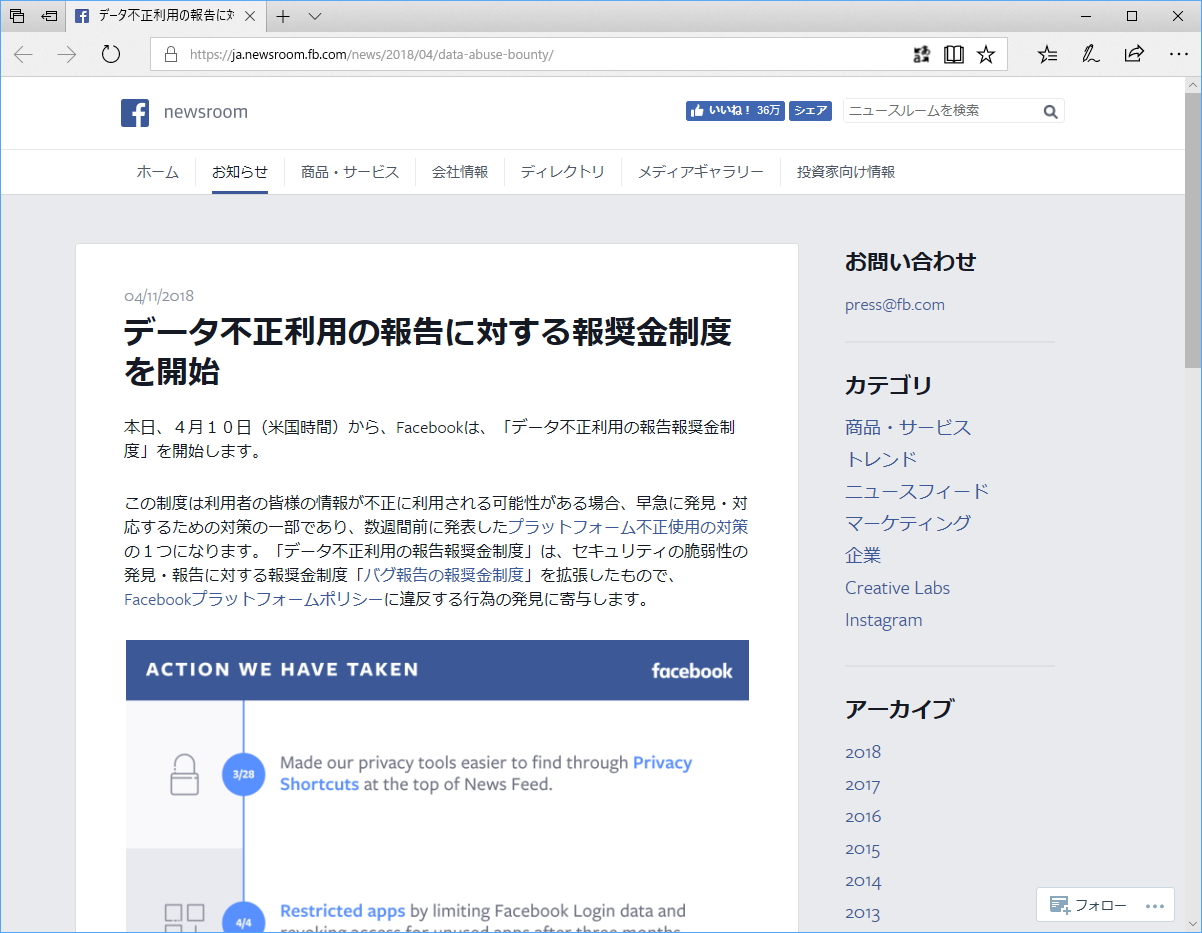The width and height of the screenshot is (1202, 933).
Task: Click the シェア share button
Action: (x=809, y=110)
